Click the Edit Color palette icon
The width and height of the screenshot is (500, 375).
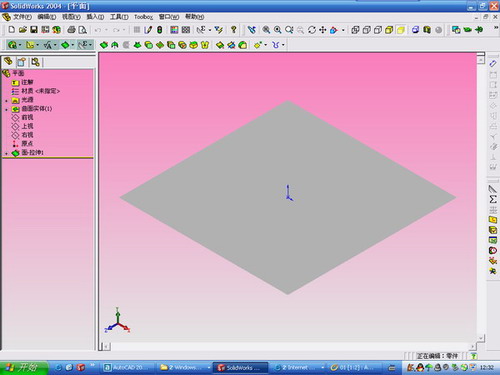pyautogui.click(x=174, y=30)
